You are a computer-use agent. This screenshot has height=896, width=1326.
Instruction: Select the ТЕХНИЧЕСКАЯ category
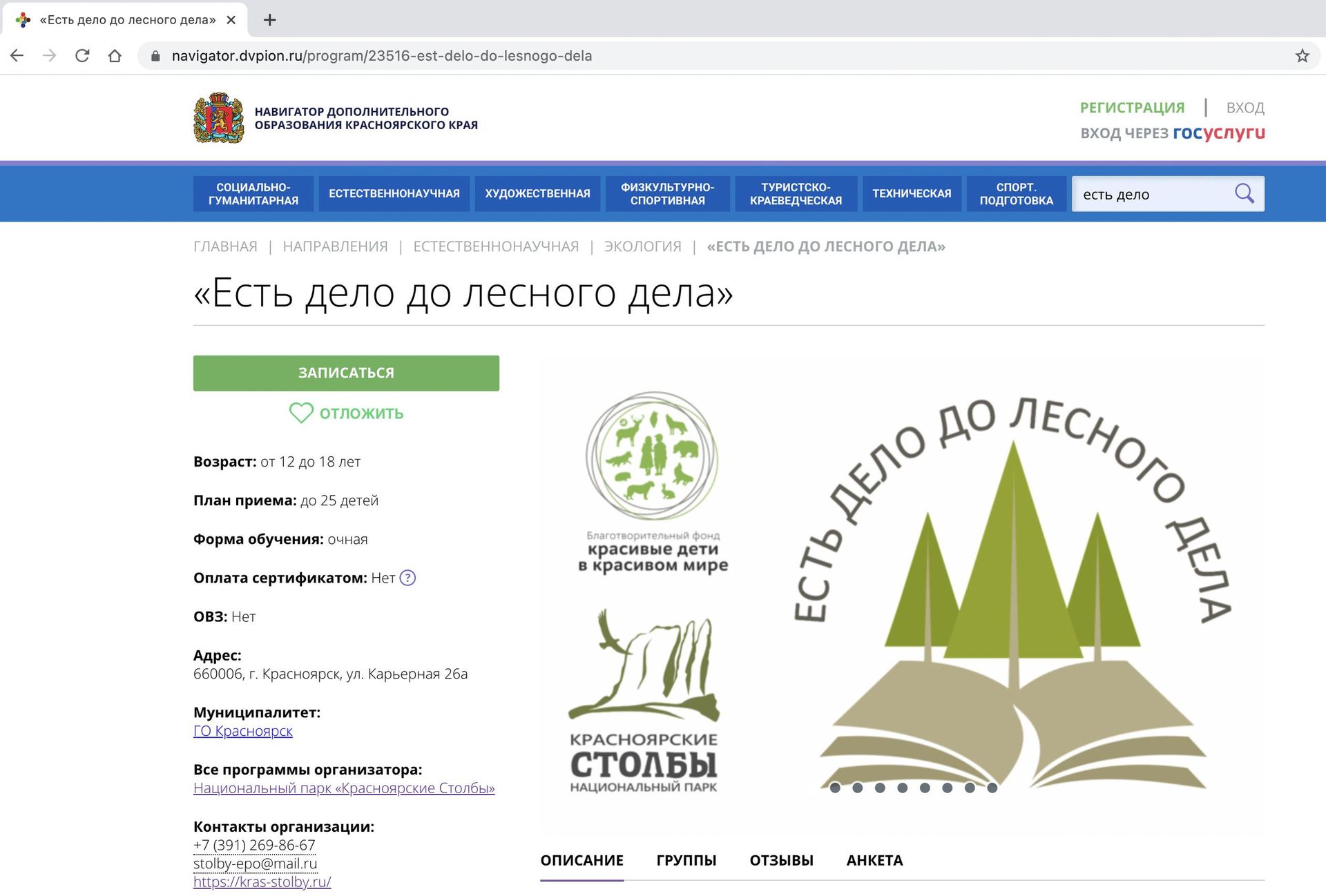click(x=912, y=194)
